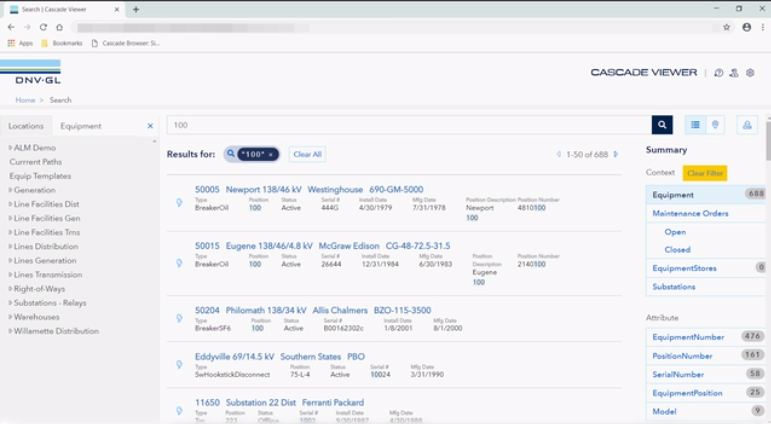Screen dimensions: 771x424
Task: Bookmark this page with the star
Action: [x=726, y=27]
